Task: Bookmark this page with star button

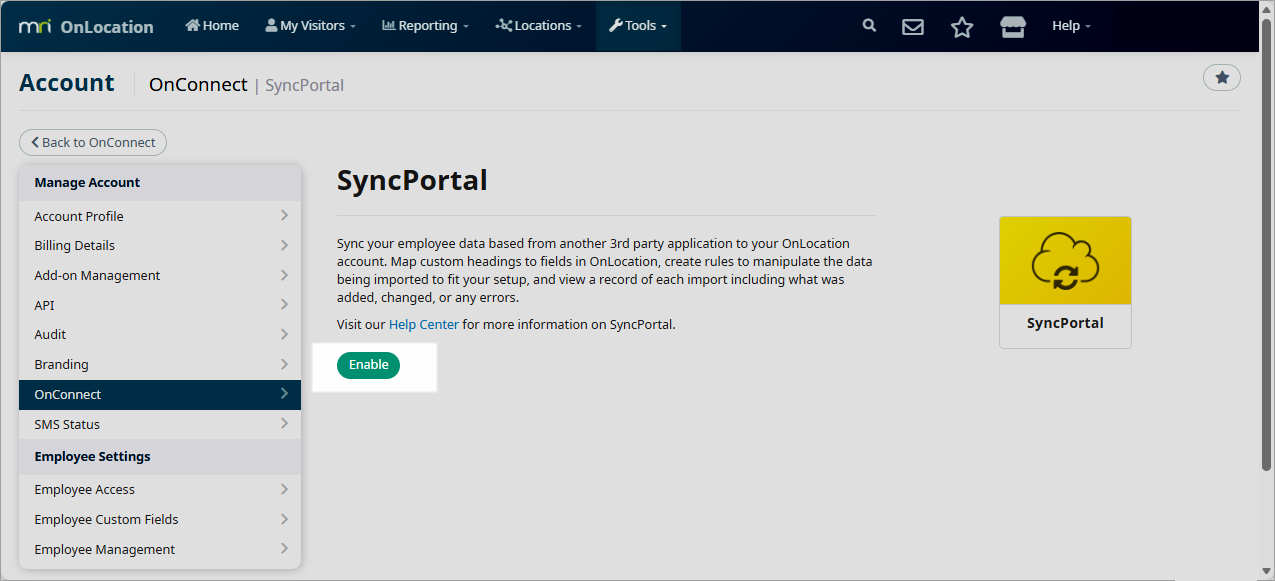Action: pos(1221,77)
